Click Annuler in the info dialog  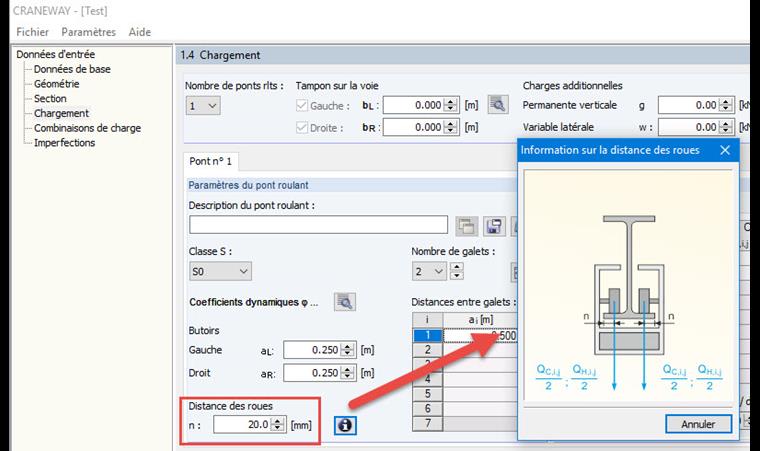698,424
